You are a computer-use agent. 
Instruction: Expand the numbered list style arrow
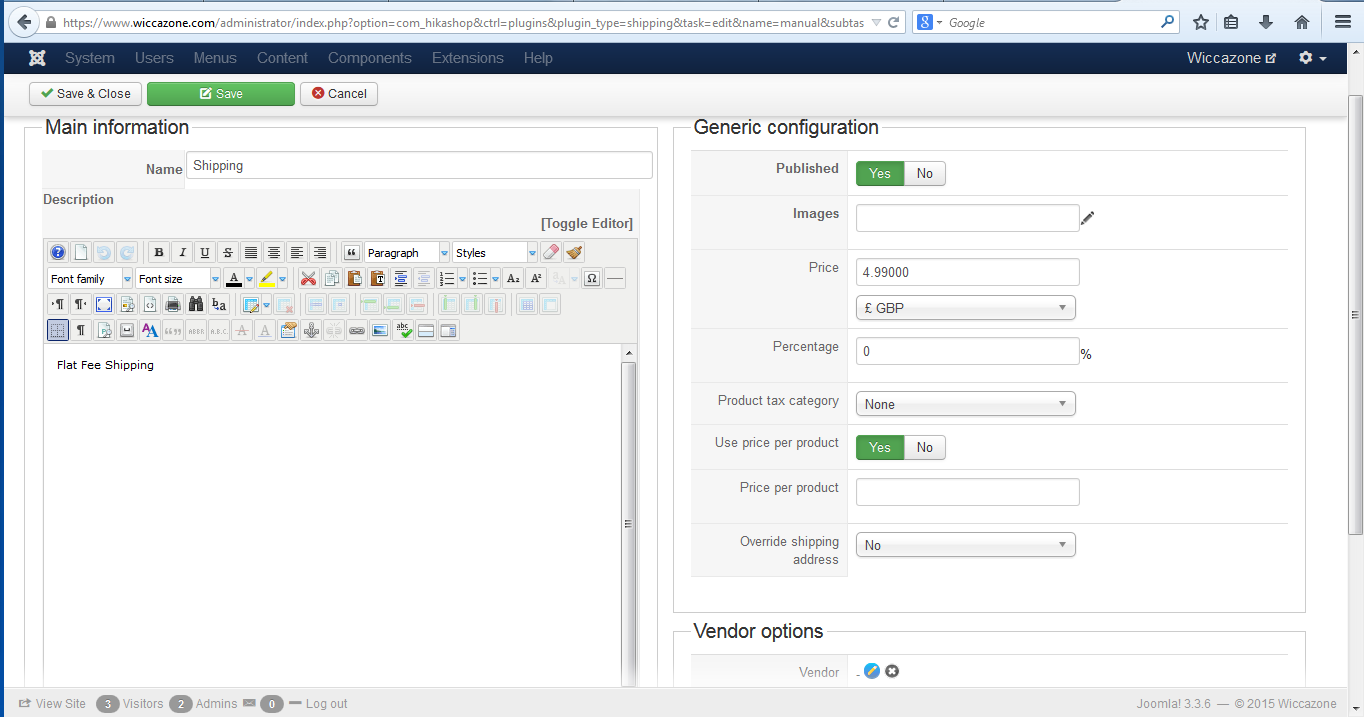point(463,279)
